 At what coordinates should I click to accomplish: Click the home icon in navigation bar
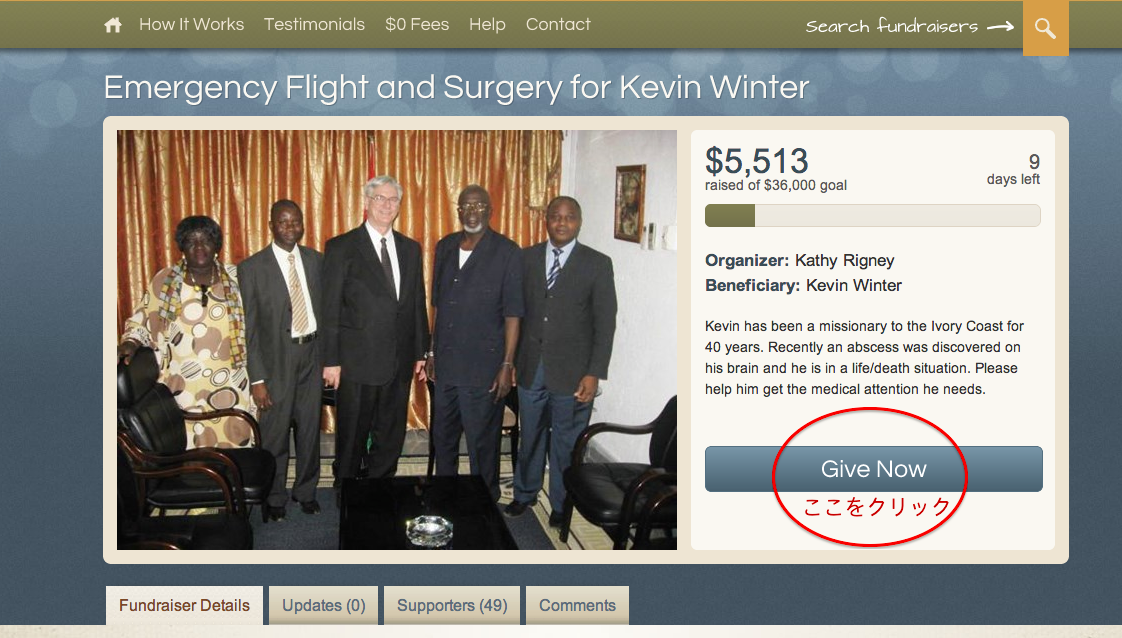pyautogui.click(x=113, y=25)
